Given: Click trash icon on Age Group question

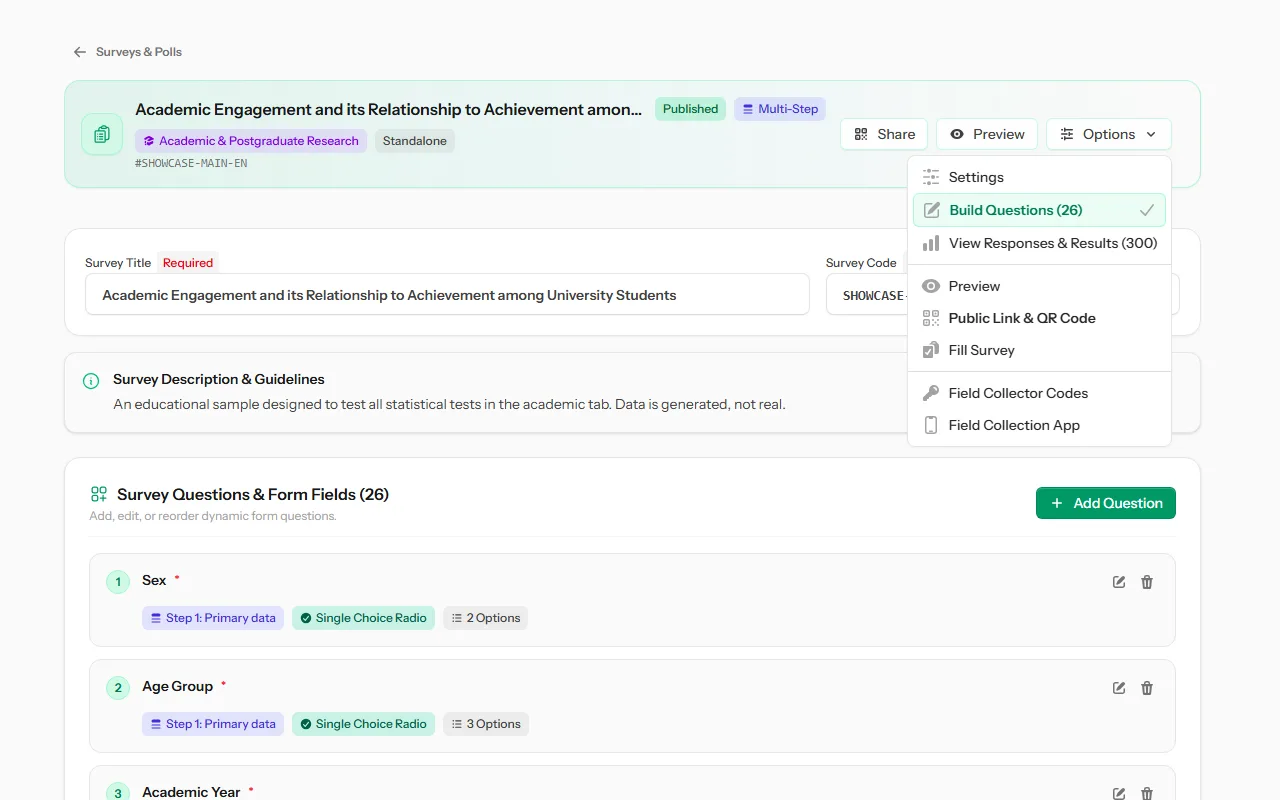Looking at the screenshot, I should coord(1147,688).
